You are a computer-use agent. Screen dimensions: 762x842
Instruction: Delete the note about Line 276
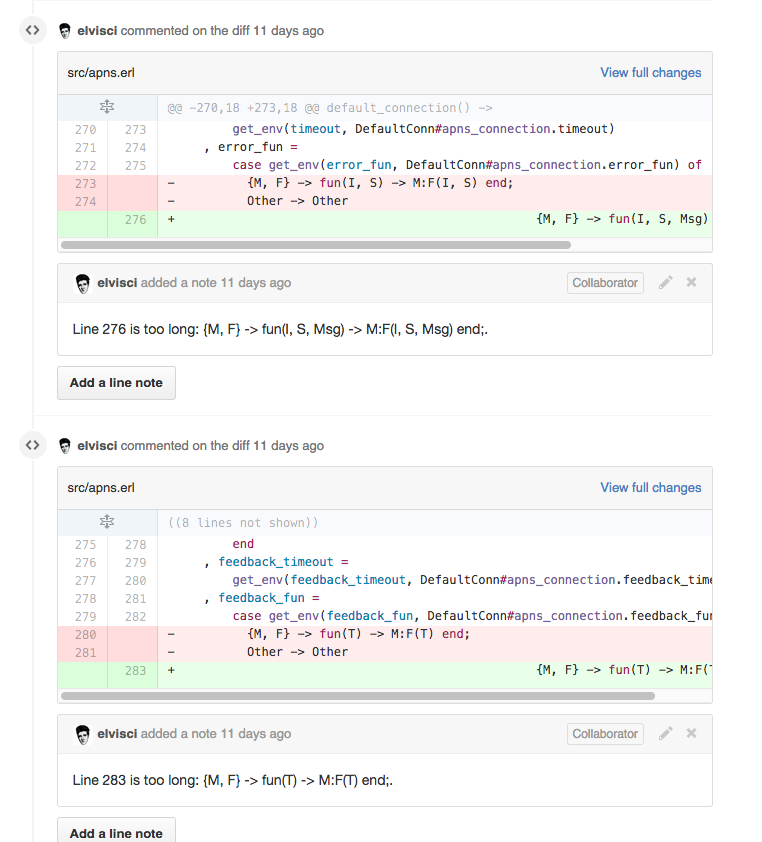coord(691,282)
